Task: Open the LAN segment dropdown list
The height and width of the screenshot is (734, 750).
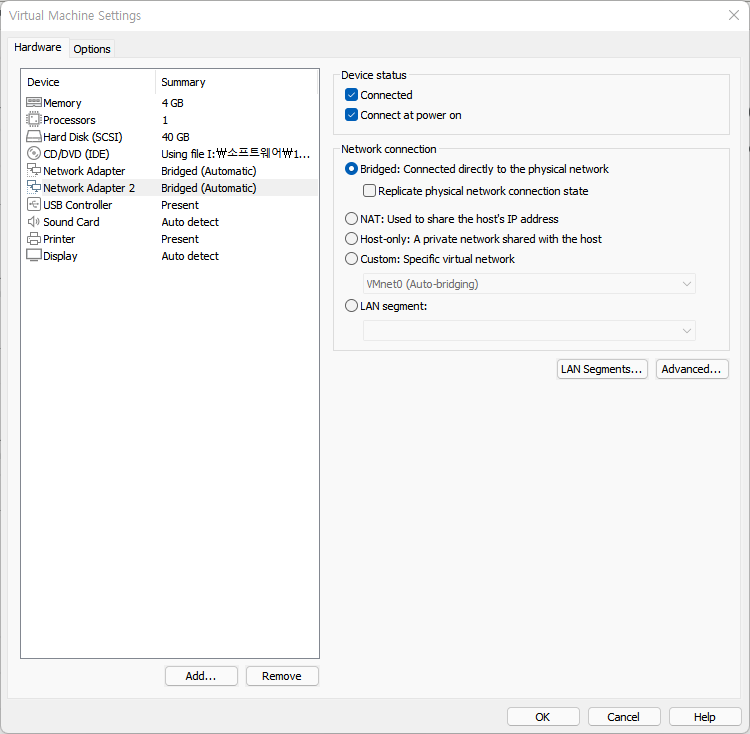Action: [x=529, y=331]
